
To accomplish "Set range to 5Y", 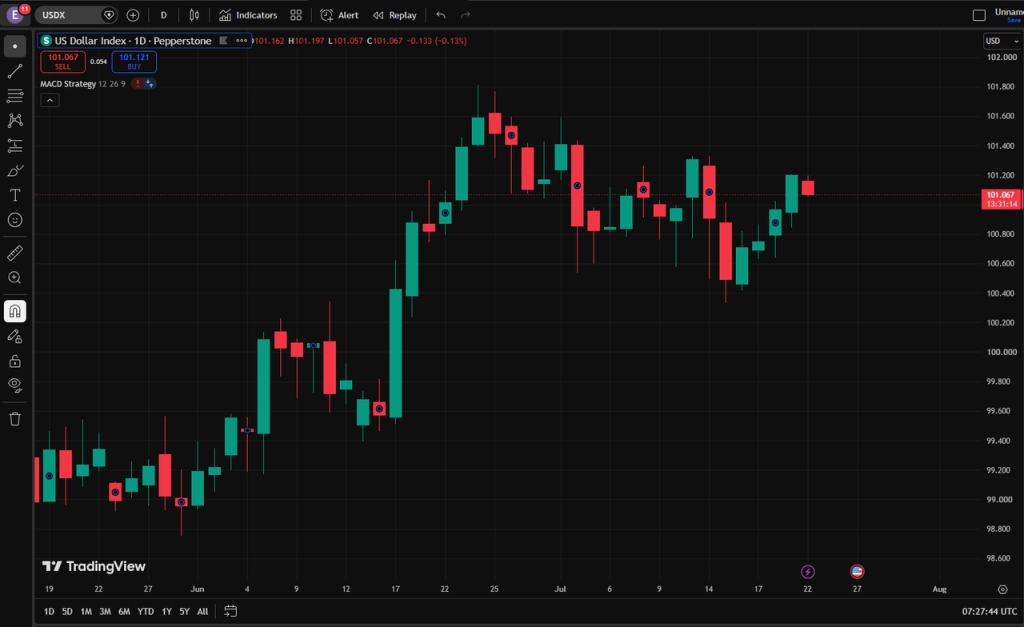I will point(184,611).
